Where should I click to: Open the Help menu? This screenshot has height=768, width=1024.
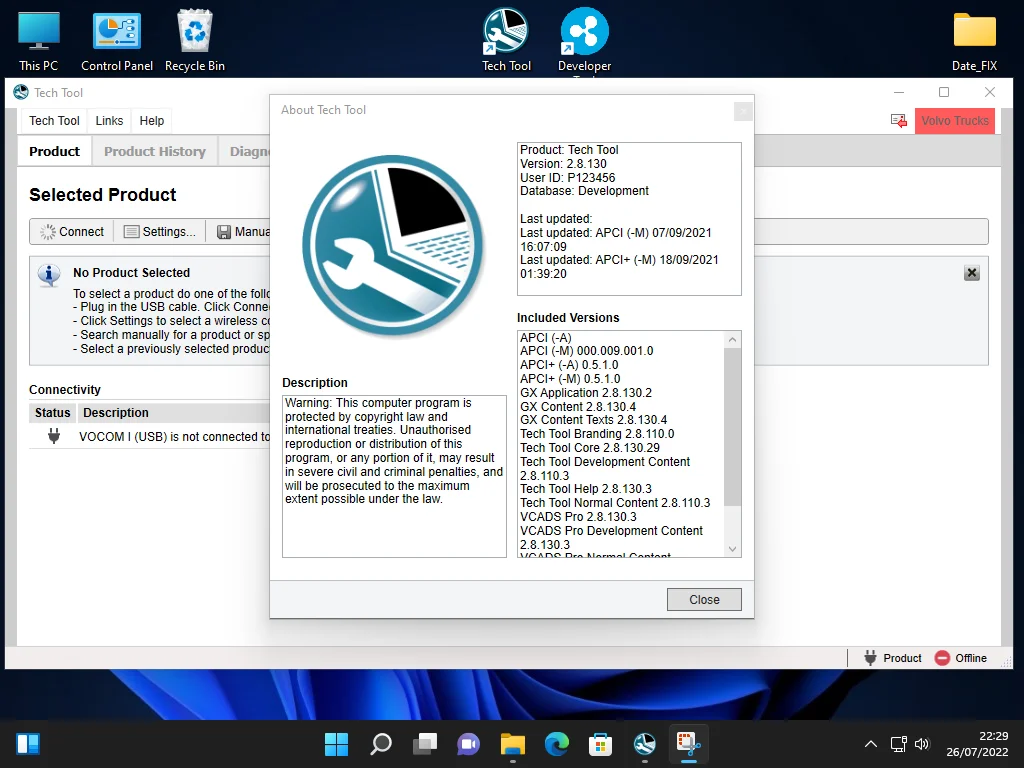[x=152, y=121]
